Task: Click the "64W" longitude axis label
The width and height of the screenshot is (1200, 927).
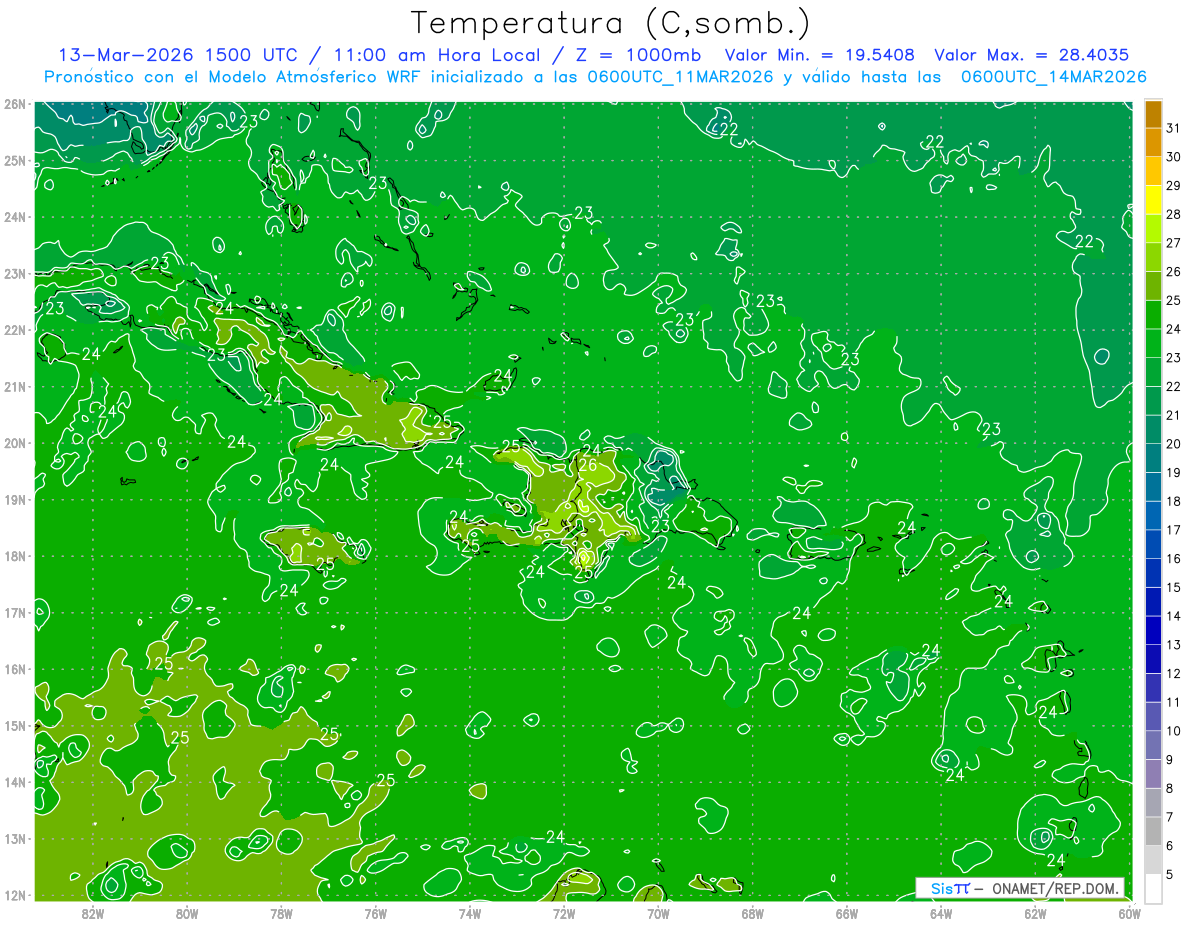Action: pyautogui.click(x=941, y=913)
